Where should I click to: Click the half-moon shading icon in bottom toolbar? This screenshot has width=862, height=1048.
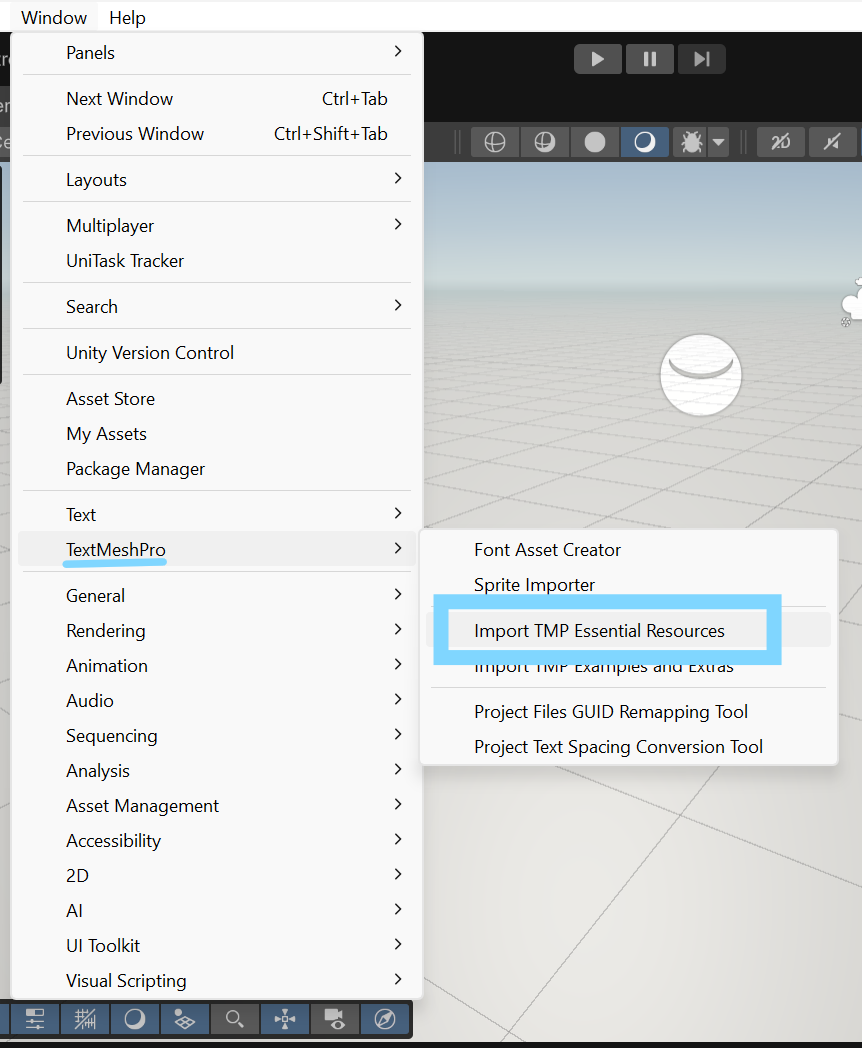click(135, 1019)
